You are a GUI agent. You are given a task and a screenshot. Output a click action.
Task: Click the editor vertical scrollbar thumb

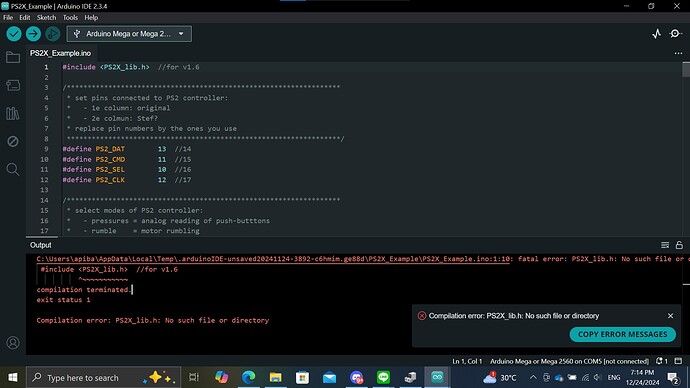(686, 70)
